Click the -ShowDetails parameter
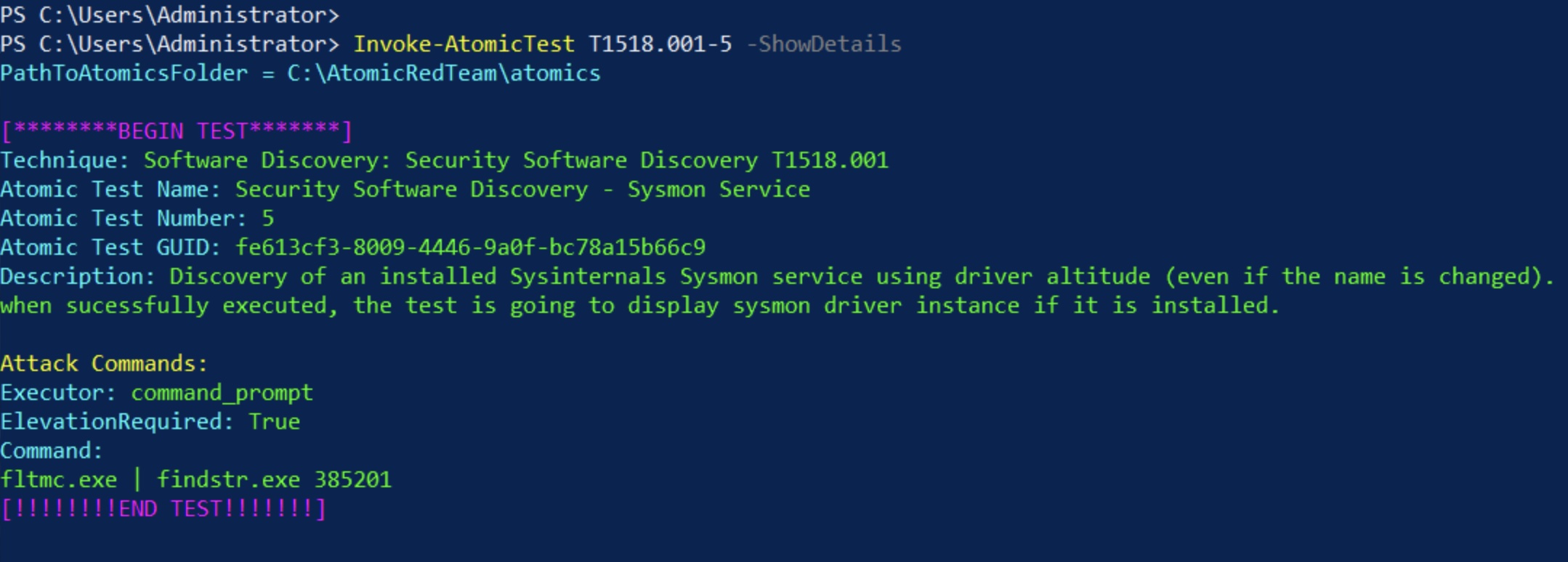 pos(824,44)
